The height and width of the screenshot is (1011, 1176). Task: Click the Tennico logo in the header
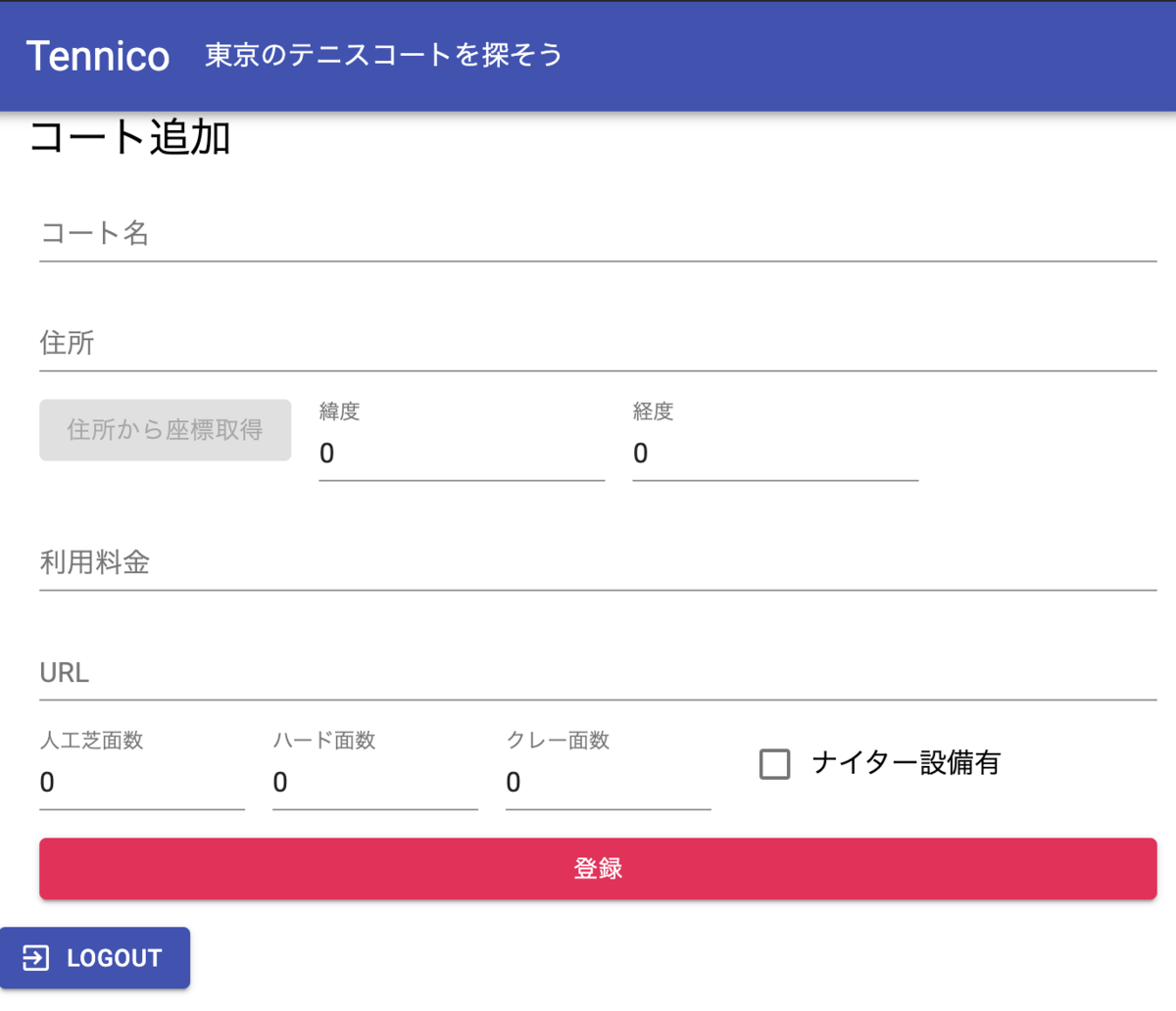(x=97, y=56)
